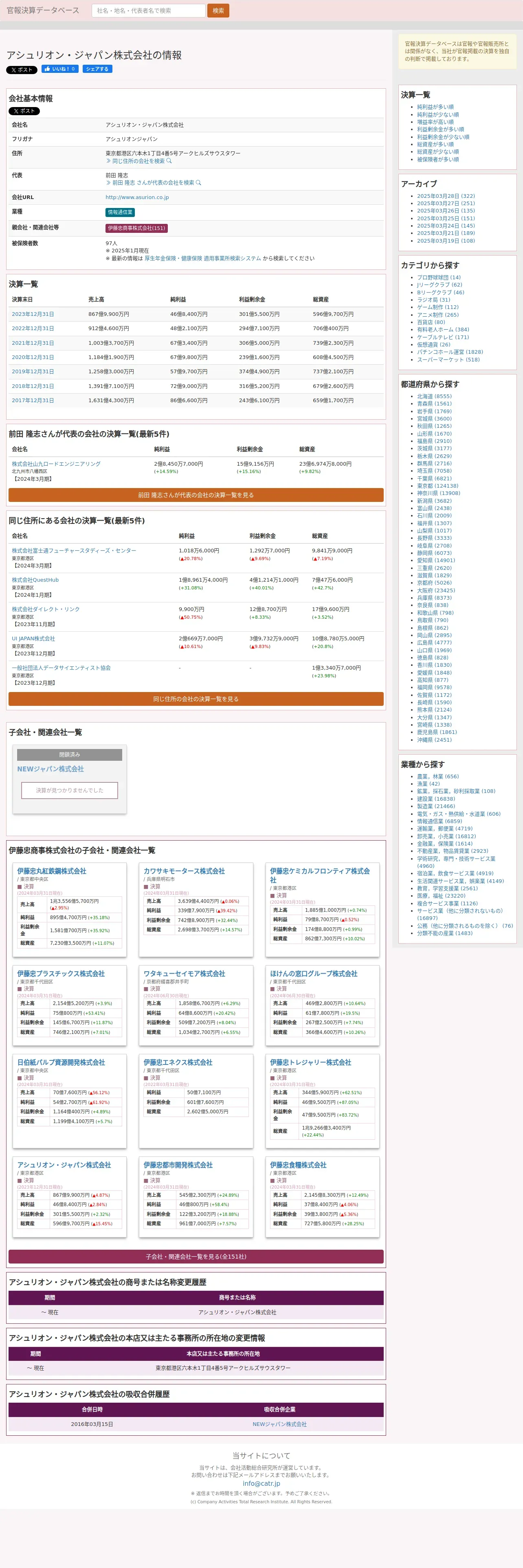Click 子会社・関連会社一覧を見る(全151社) button

[x=196, y=1256]
